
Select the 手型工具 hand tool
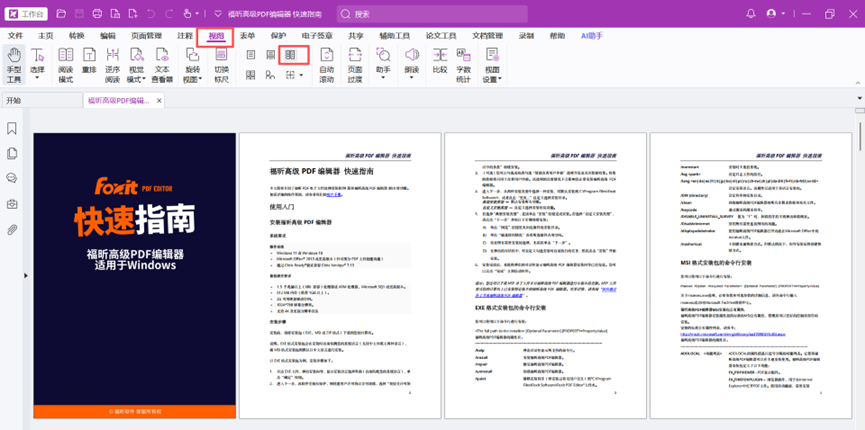14,64
